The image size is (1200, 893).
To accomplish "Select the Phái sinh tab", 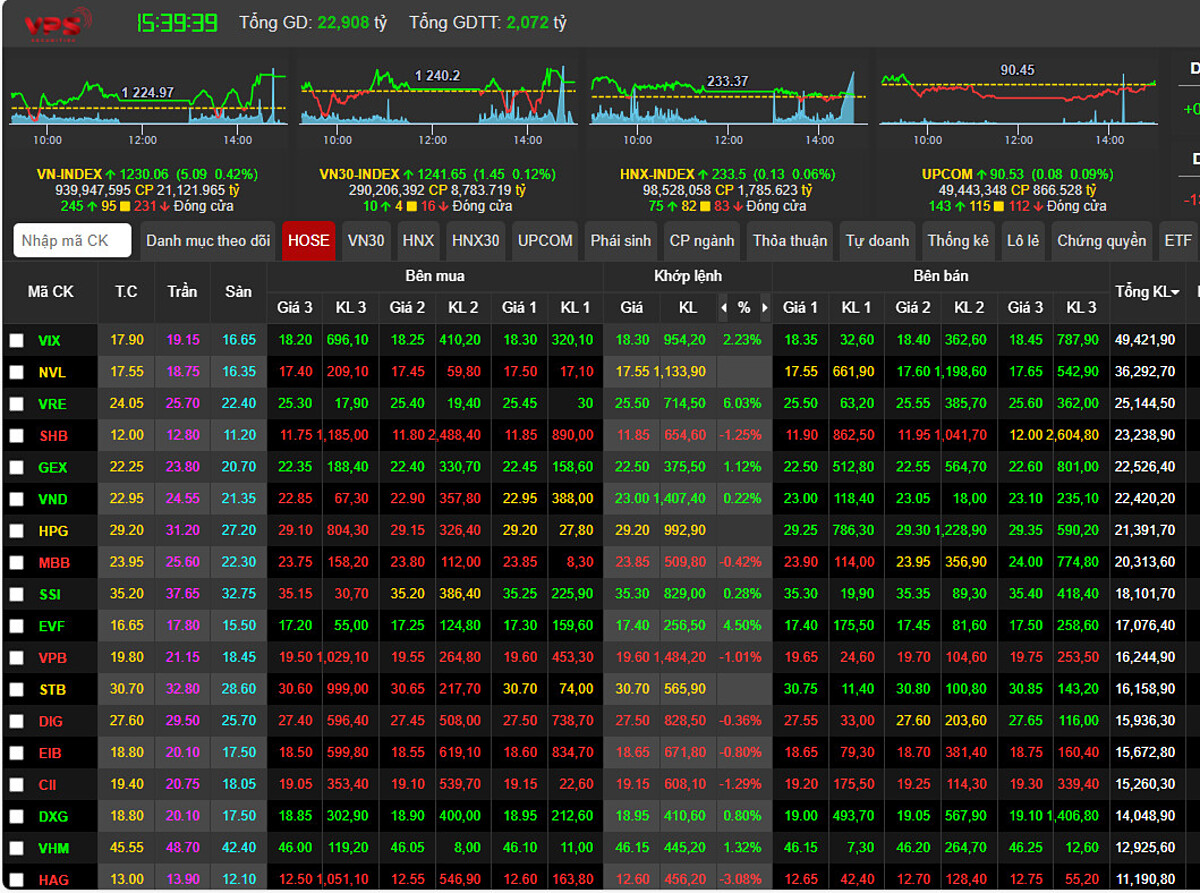I will [x=620, y=241].
